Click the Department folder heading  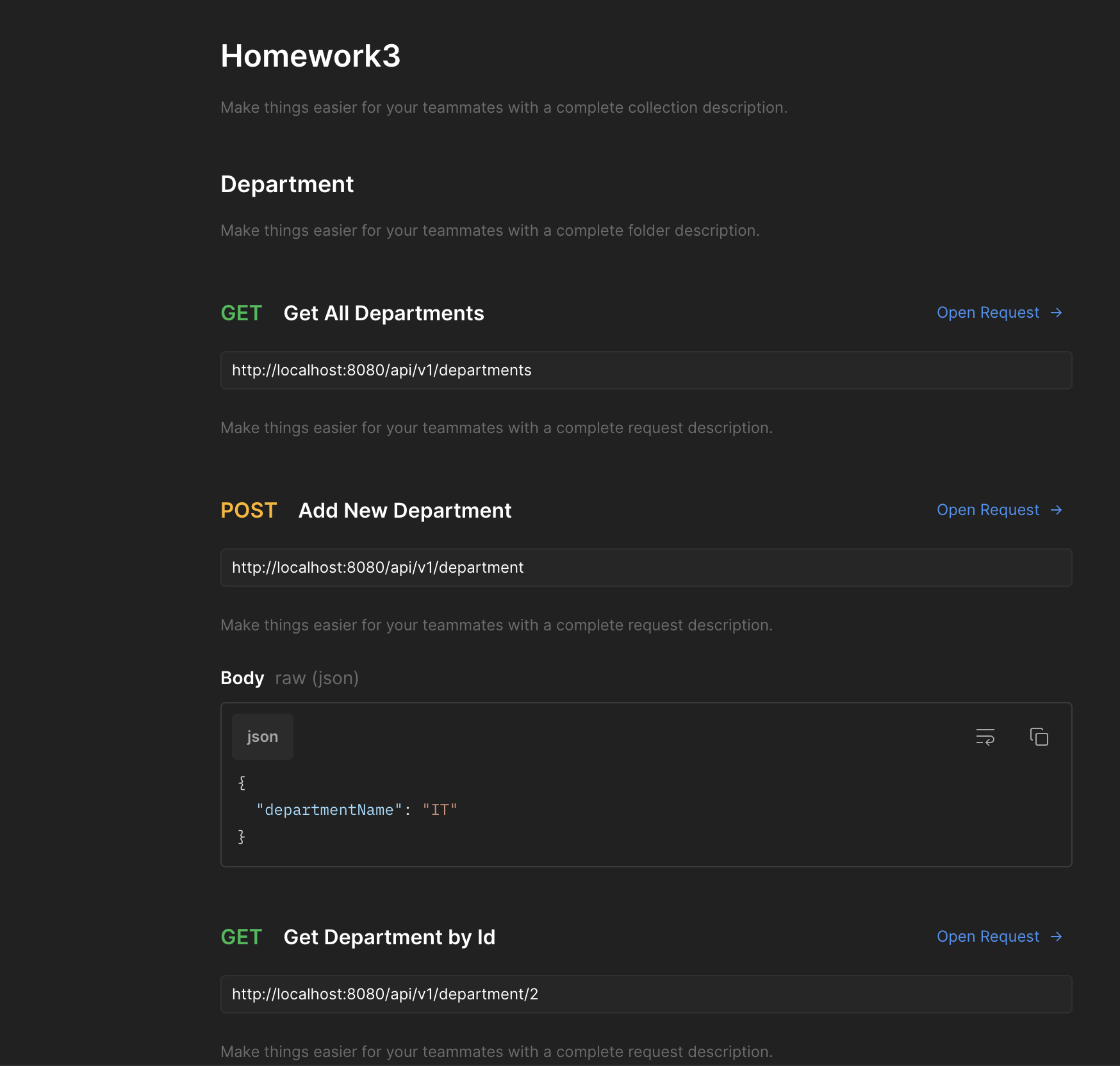tap(287, 184)
